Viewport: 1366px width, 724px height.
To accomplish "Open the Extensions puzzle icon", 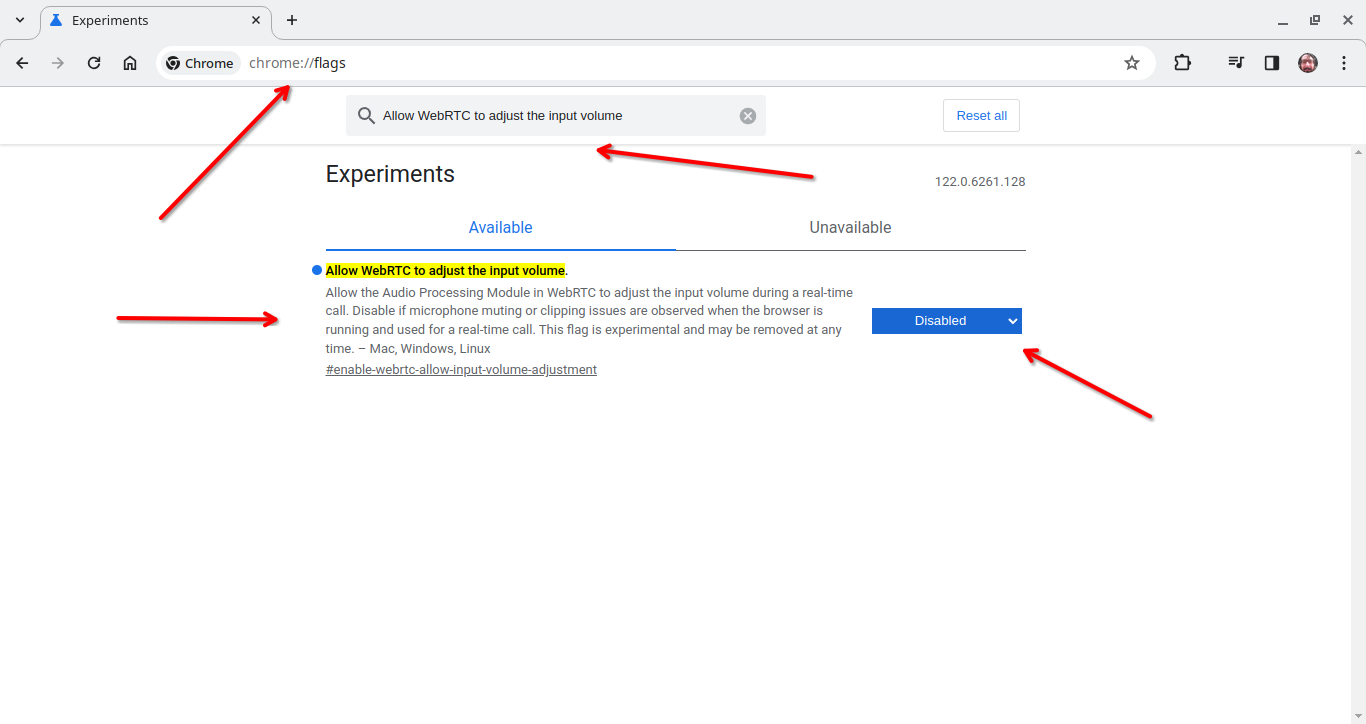I will click(x=1182, y=63).
